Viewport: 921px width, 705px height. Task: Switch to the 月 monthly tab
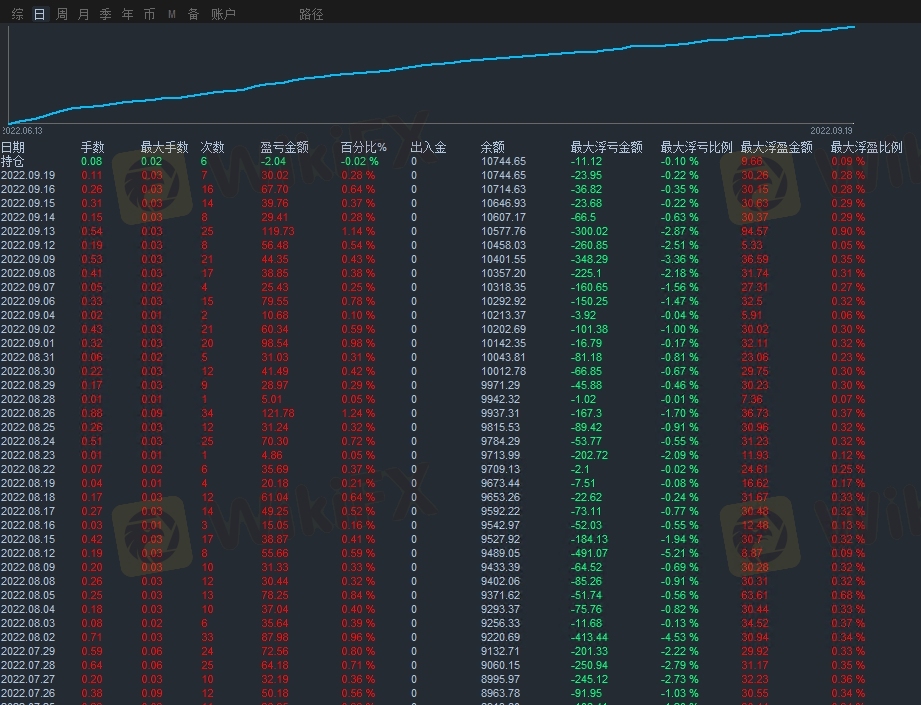click(83, 14)
